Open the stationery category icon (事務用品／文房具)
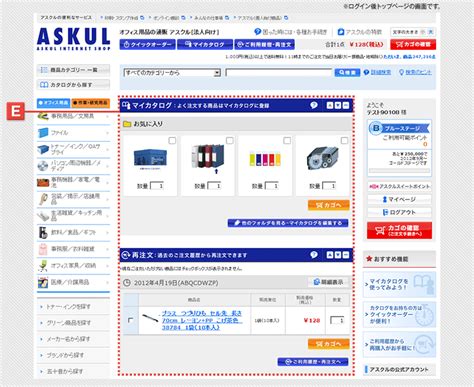This screenshot has height=387, width=474. (x=43, y=116)
